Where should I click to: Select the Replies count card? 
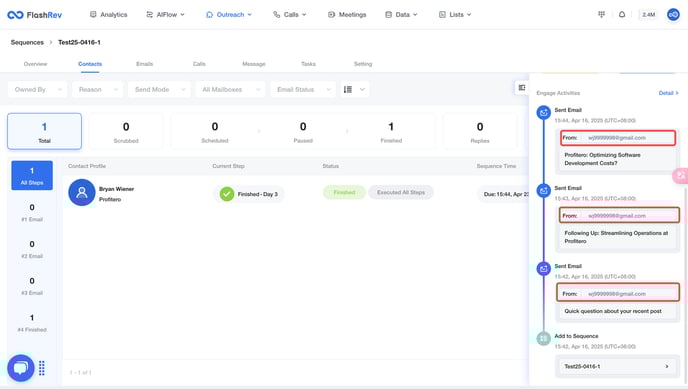coord(480,132)
